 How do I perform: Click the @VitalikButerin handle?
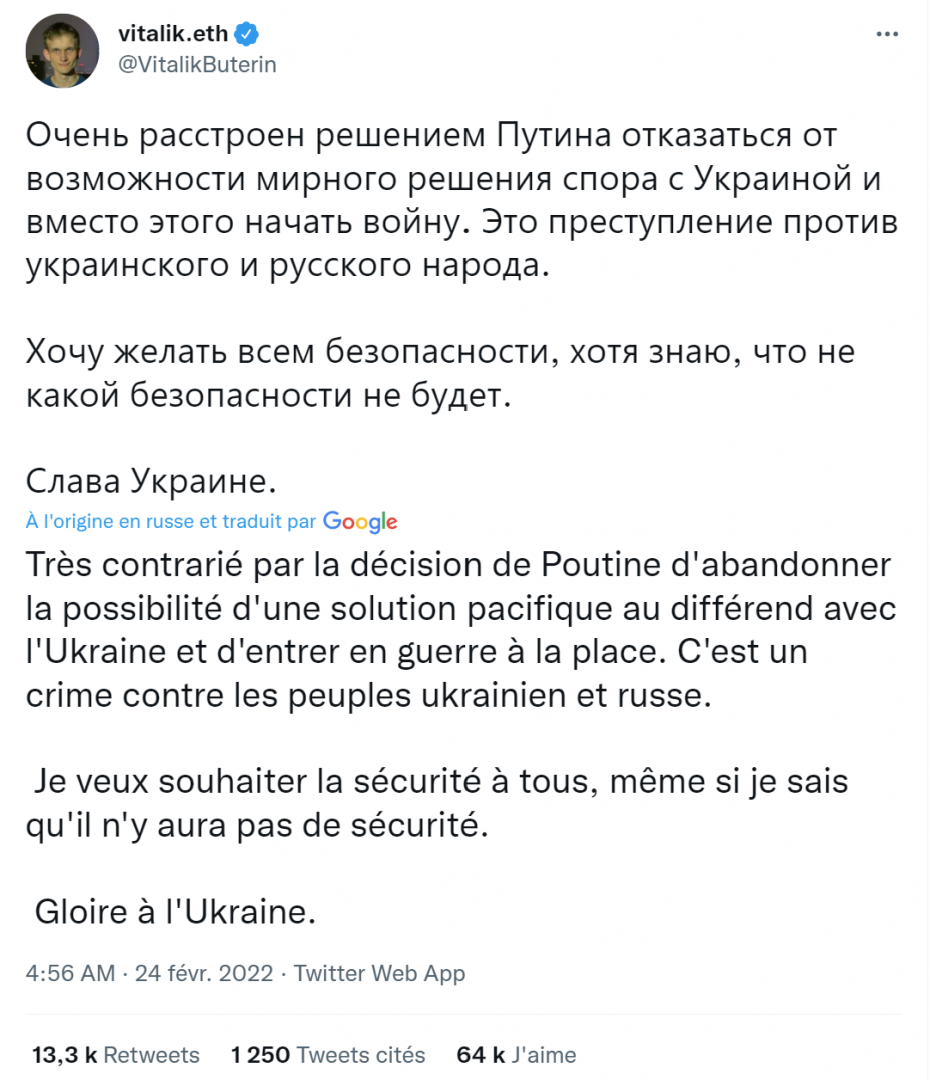(x=198, y=64)
